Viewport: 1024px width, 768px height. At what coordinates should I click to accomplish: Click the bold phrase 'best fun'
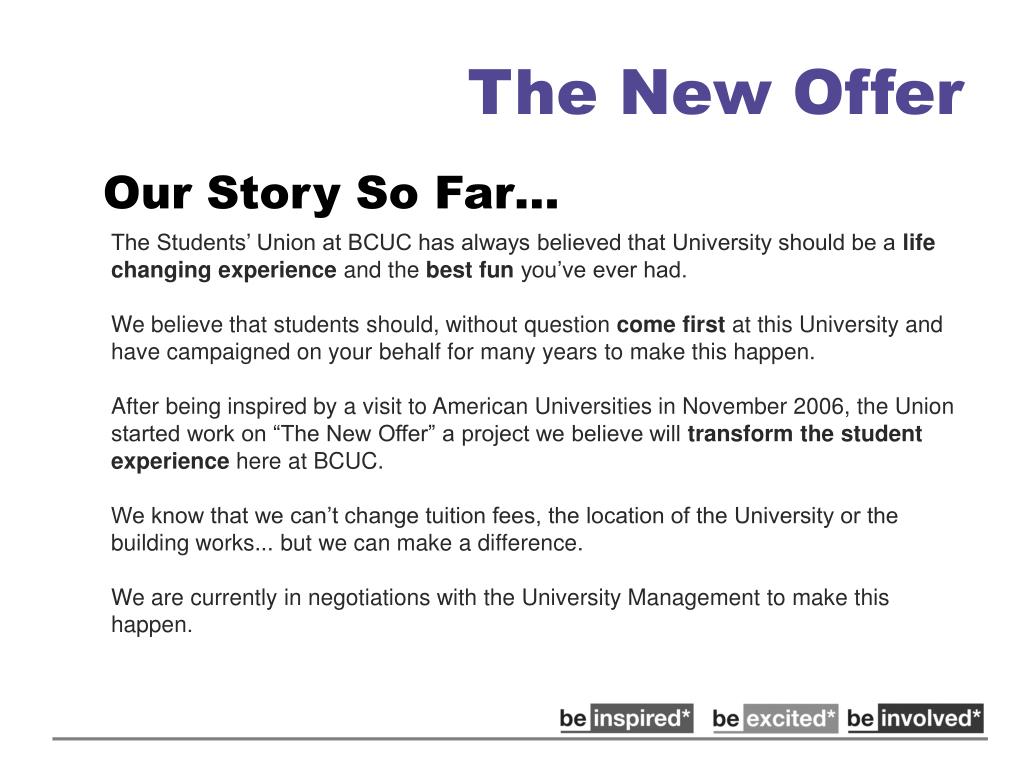click(470, 270)
